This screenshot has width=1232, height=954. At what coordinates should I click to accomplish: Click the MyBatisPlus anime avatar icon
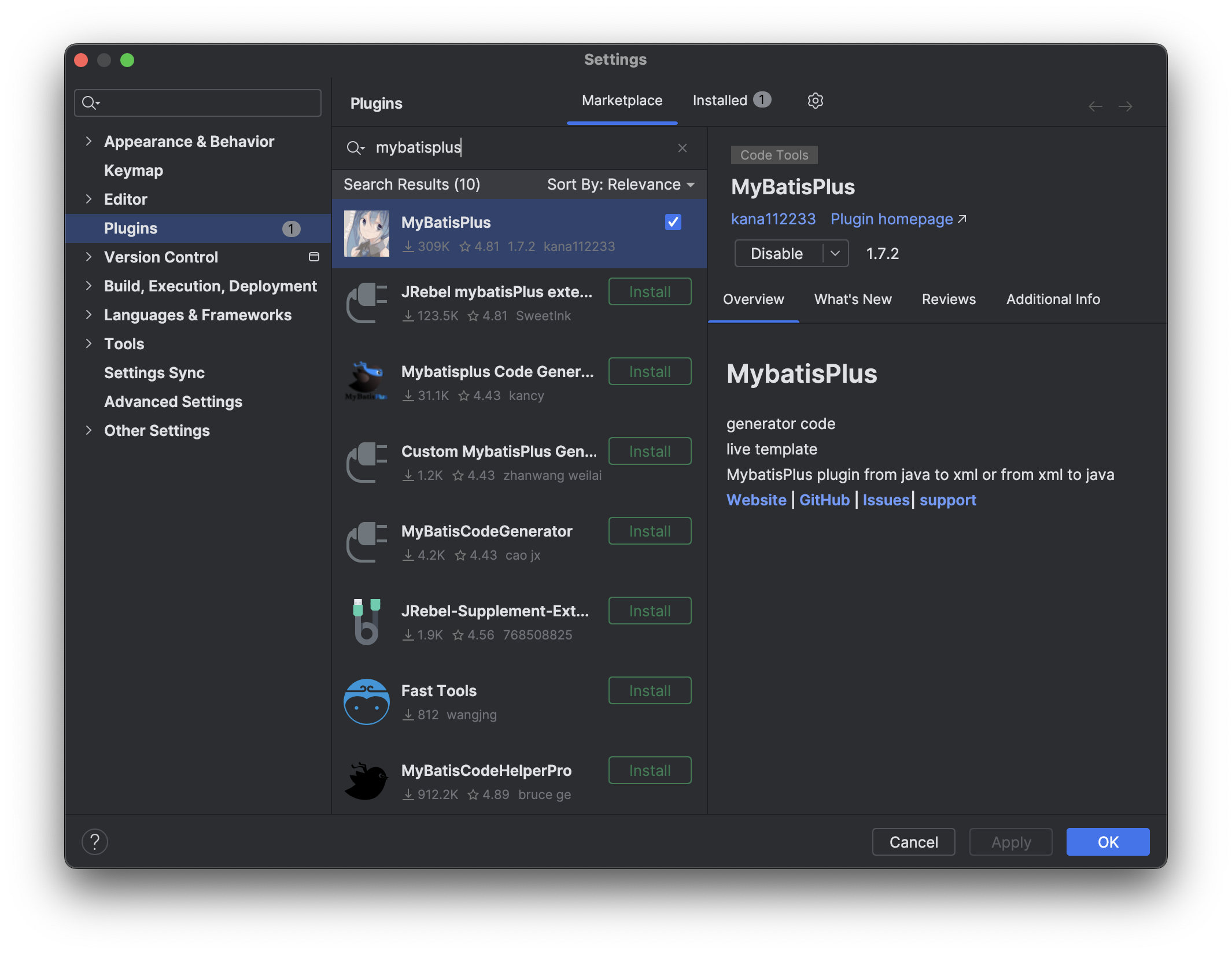[x=367, y=234]
